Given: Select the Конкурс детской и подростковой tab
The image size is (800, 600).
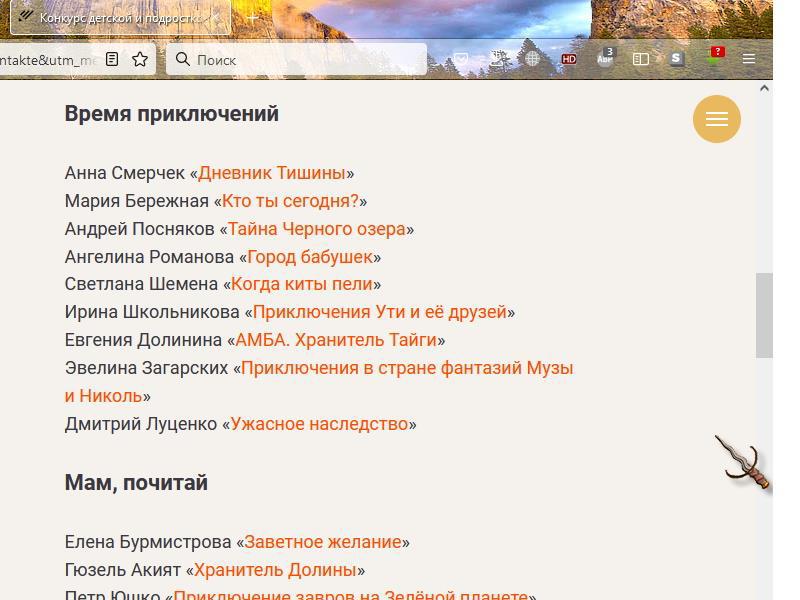Looking at the screenshot, I should coord(121,17).
